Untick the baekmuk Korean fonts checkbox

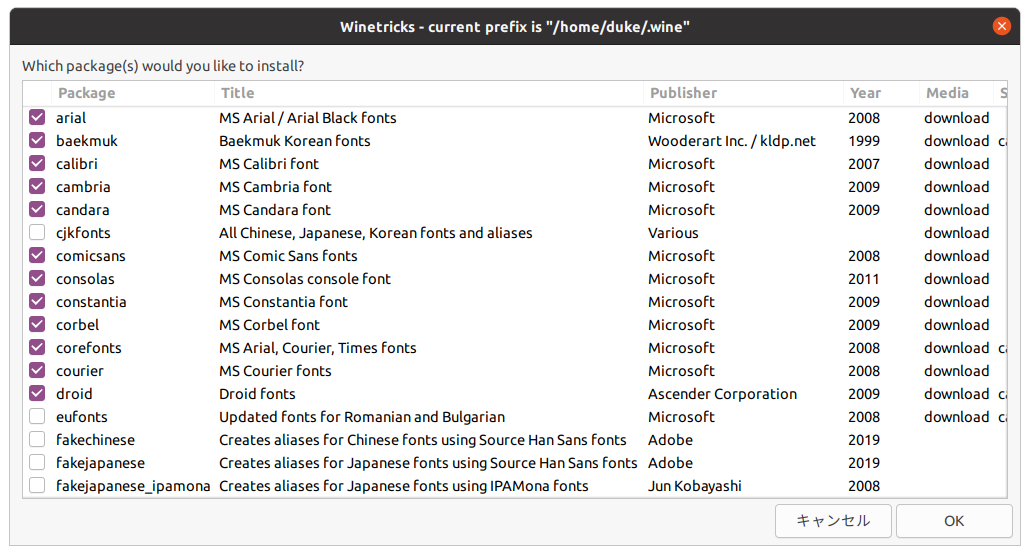coord(37,141)
